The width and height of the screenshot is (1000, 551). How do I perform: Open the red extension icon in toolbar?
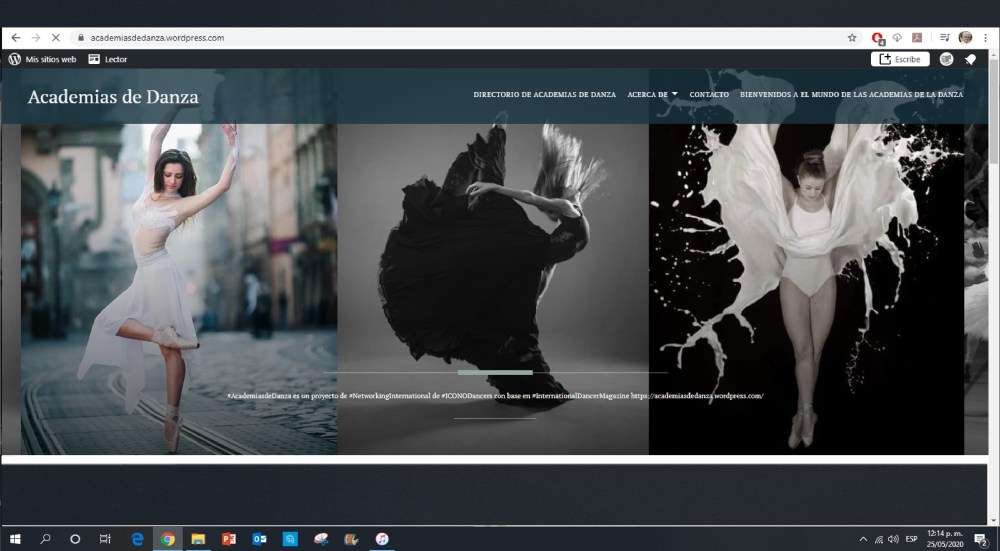coord(878,38)
